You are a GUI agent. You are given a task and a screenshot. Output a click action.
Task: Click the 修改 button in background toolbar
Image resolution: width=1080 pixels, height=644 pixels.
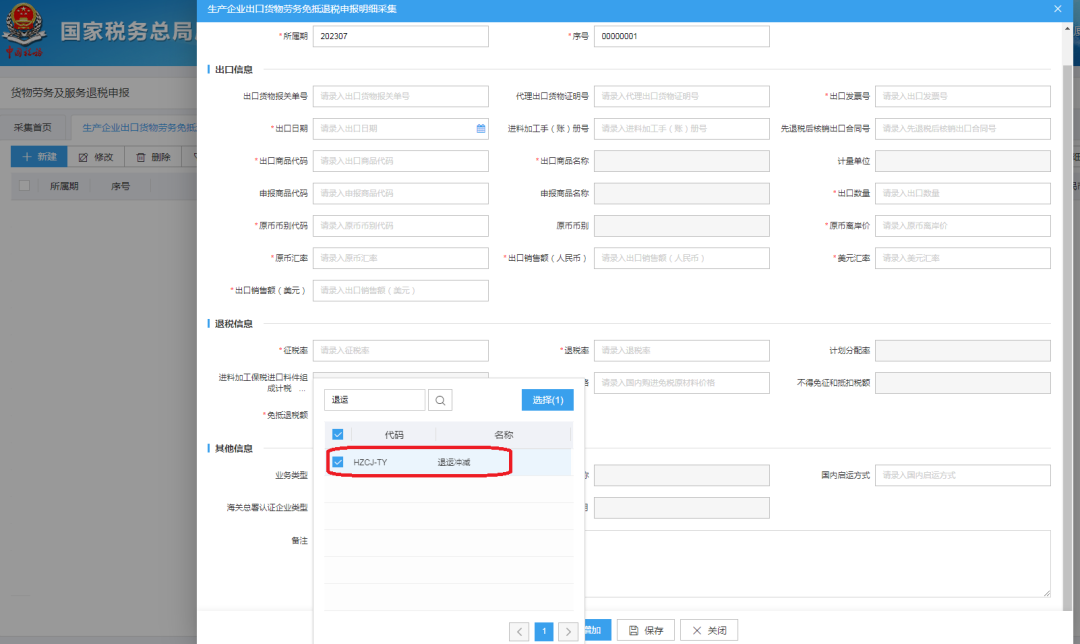point(96,157)
